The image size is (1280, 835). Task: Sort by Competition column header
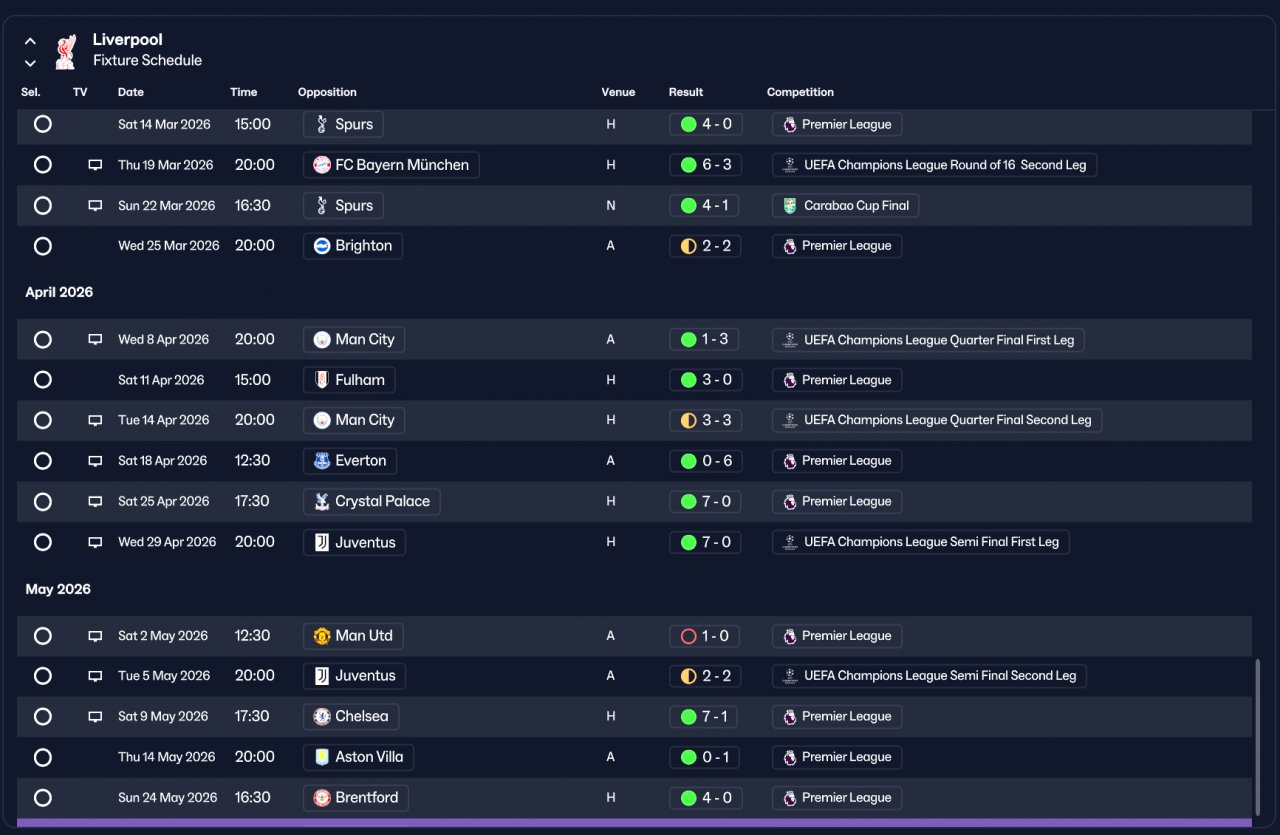point(800,92)
